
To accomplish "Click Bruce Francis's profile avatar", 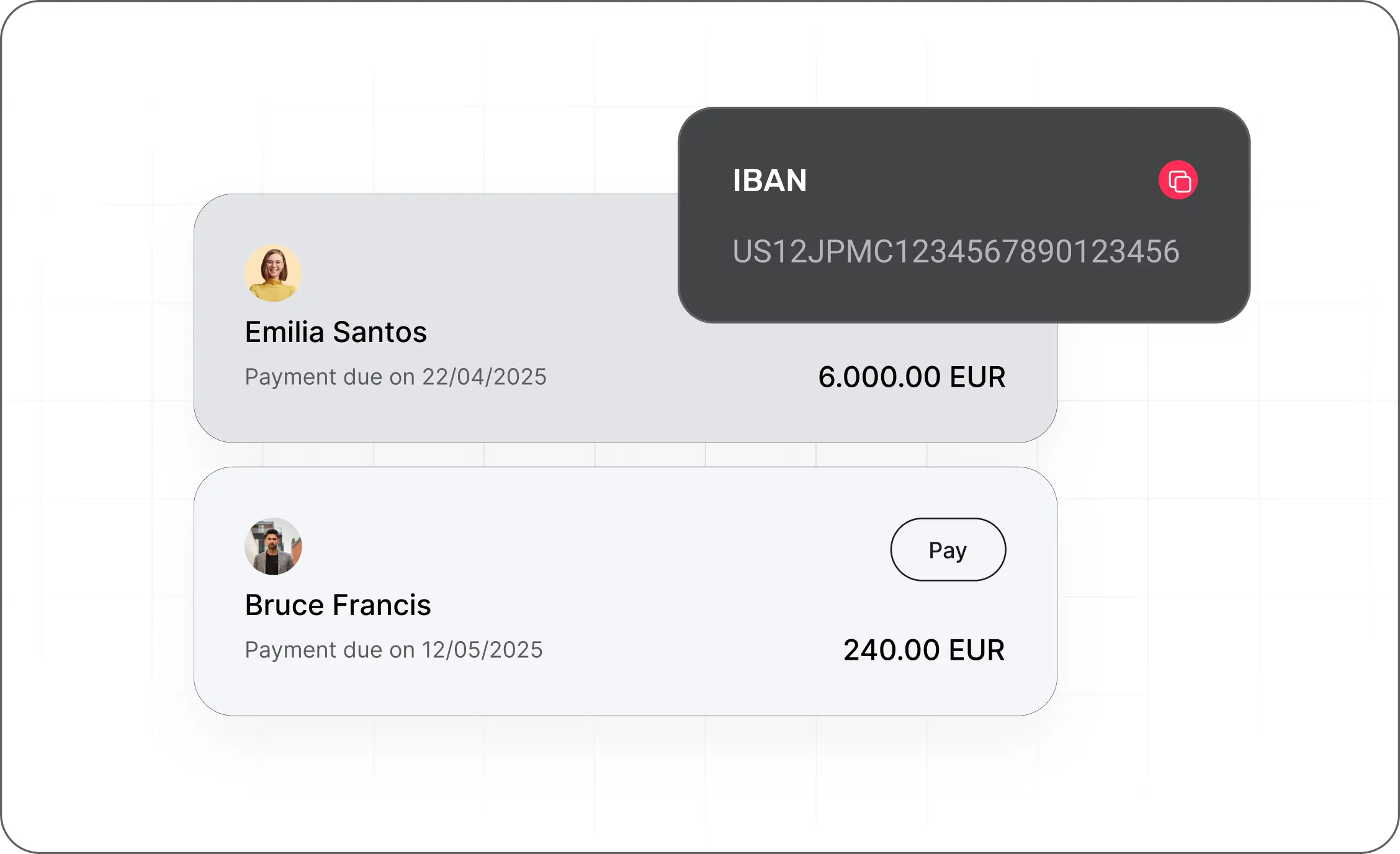I will coord(273,546).
